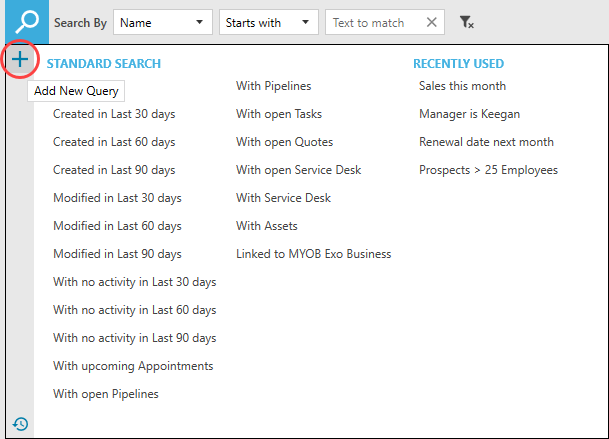Select With open Service Desk query
Image resolution: width=609 pixels, height=439 pixels.
tap(299, 170)
